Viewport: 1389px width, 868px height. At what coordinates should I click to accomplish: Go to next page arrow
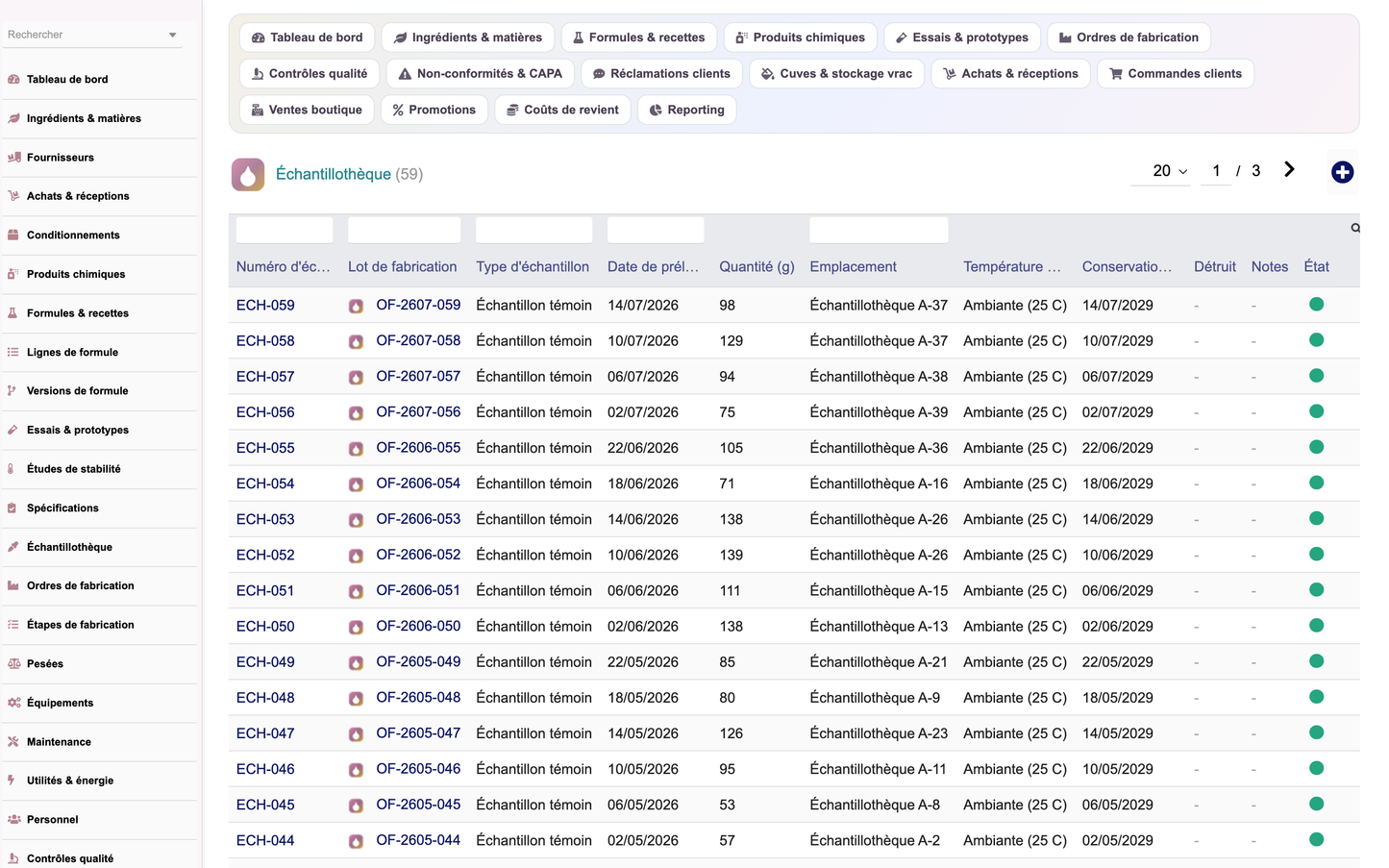click(1289, 170)
